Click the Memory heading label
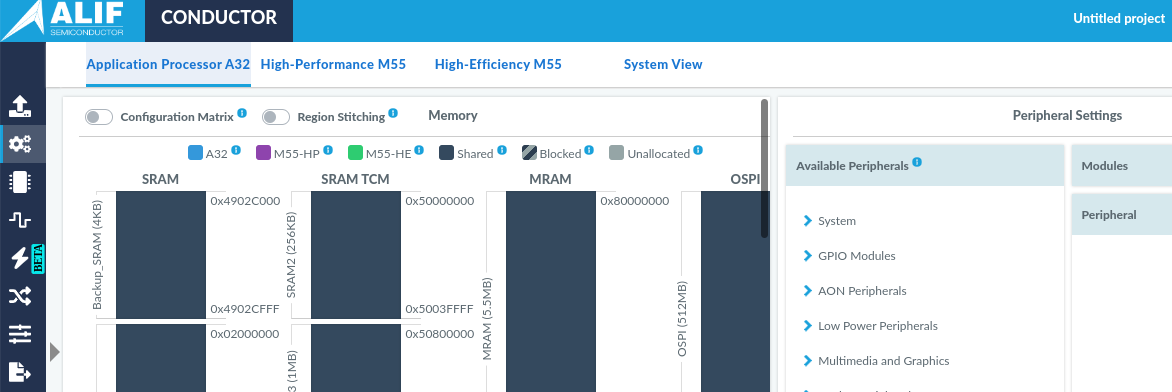Screen dimensions: 1172x392 point(453,115)
